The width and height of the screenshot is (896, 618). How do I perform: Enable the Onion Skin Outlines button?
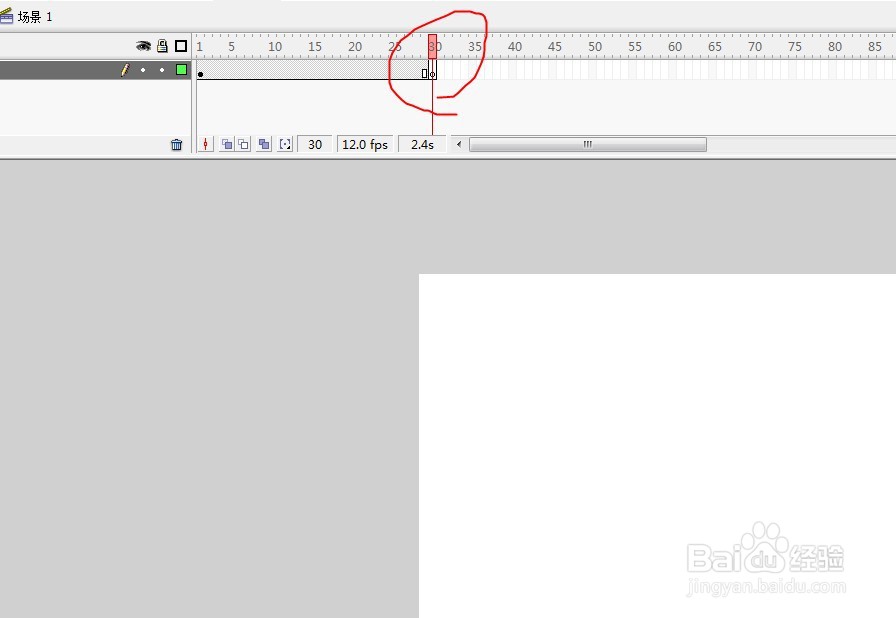click(x=244, y=145)
